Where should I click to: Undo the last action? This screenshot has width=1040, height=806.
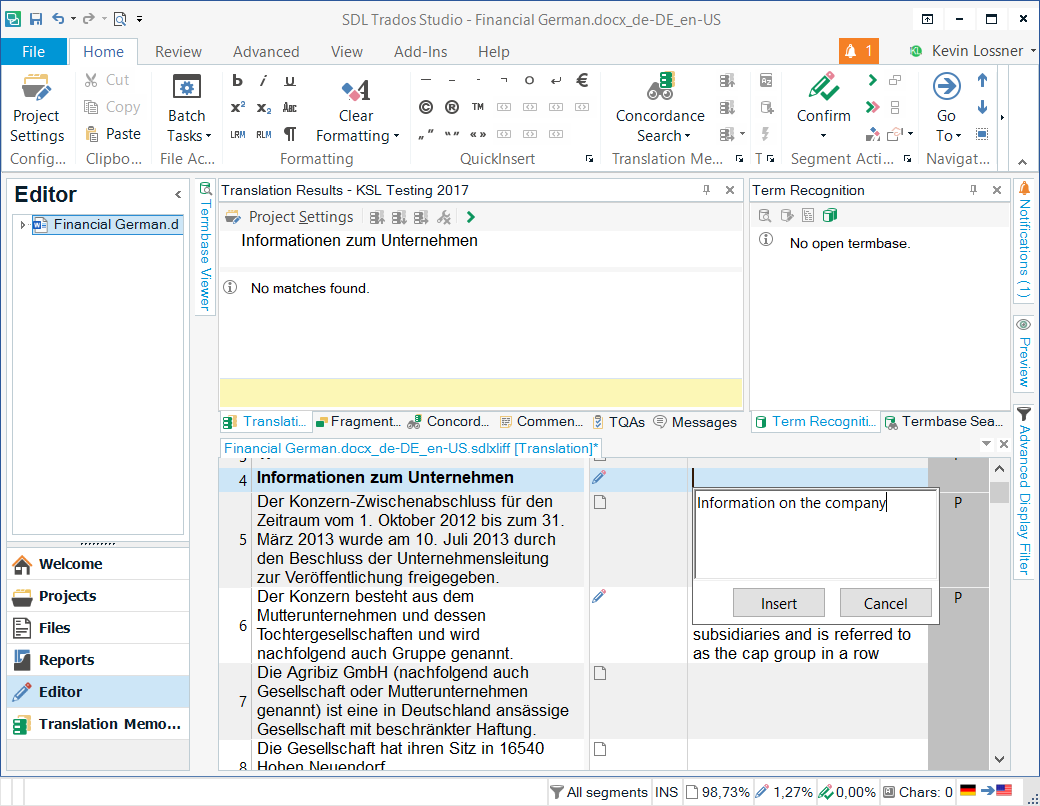[x=58, y=19]
